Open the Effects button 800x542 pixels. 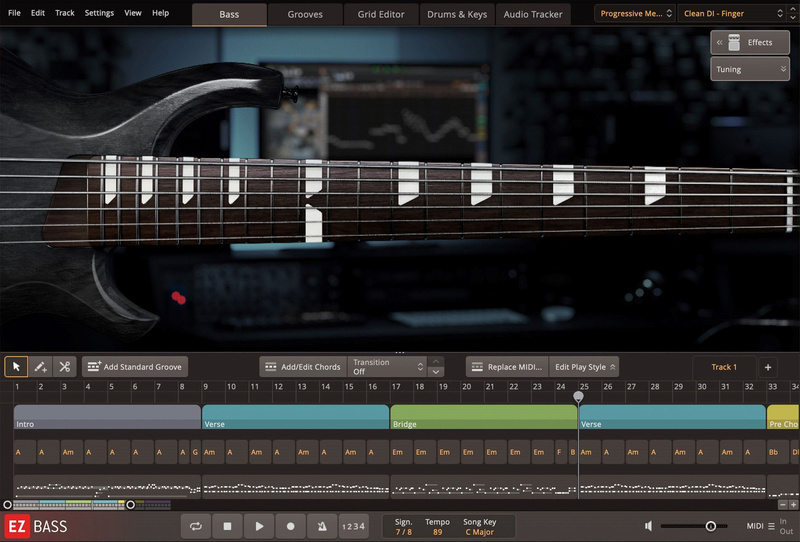(x=750, y=42)
